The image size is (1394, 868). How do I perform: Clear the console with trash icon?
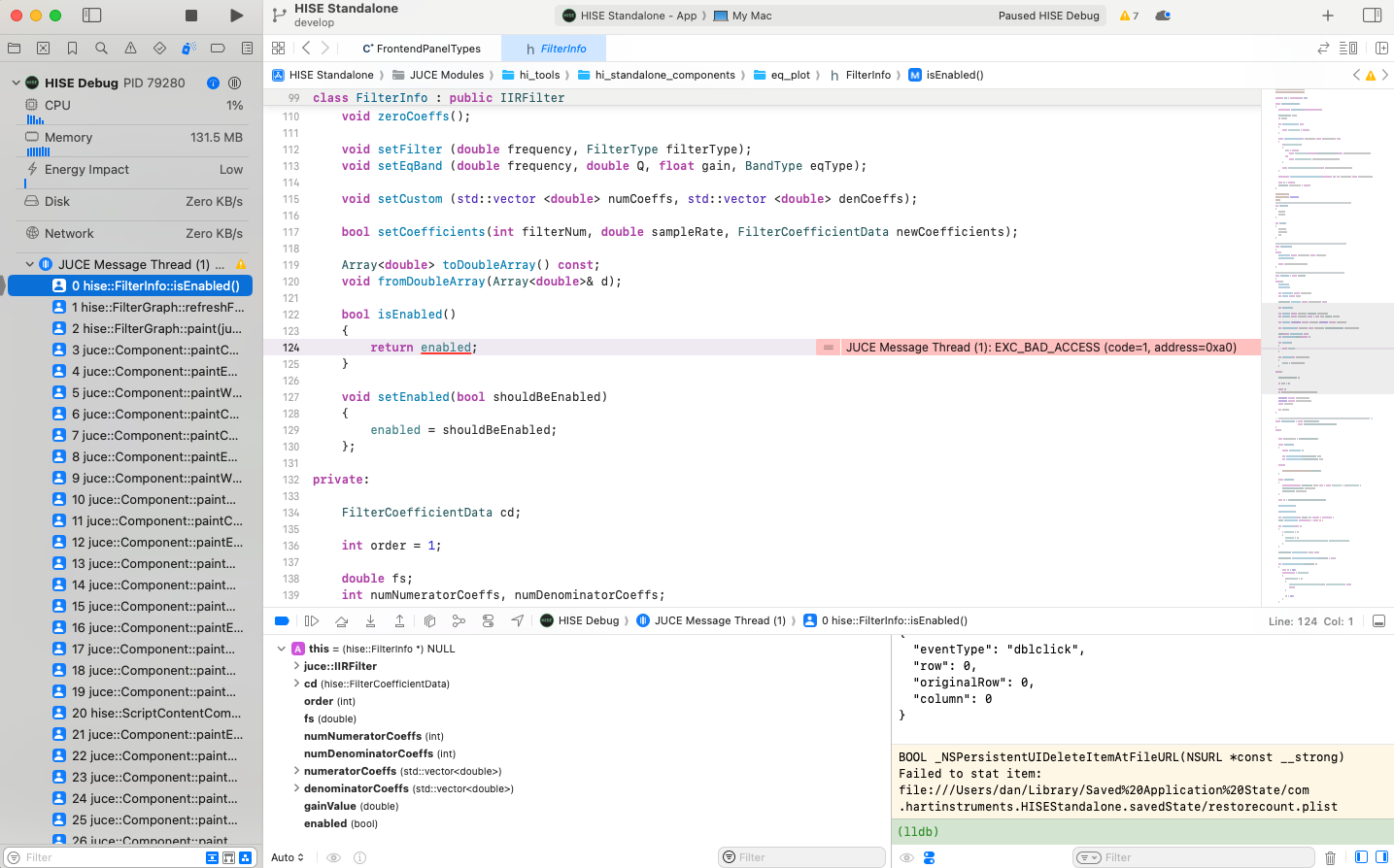[x=1331, y=857]
